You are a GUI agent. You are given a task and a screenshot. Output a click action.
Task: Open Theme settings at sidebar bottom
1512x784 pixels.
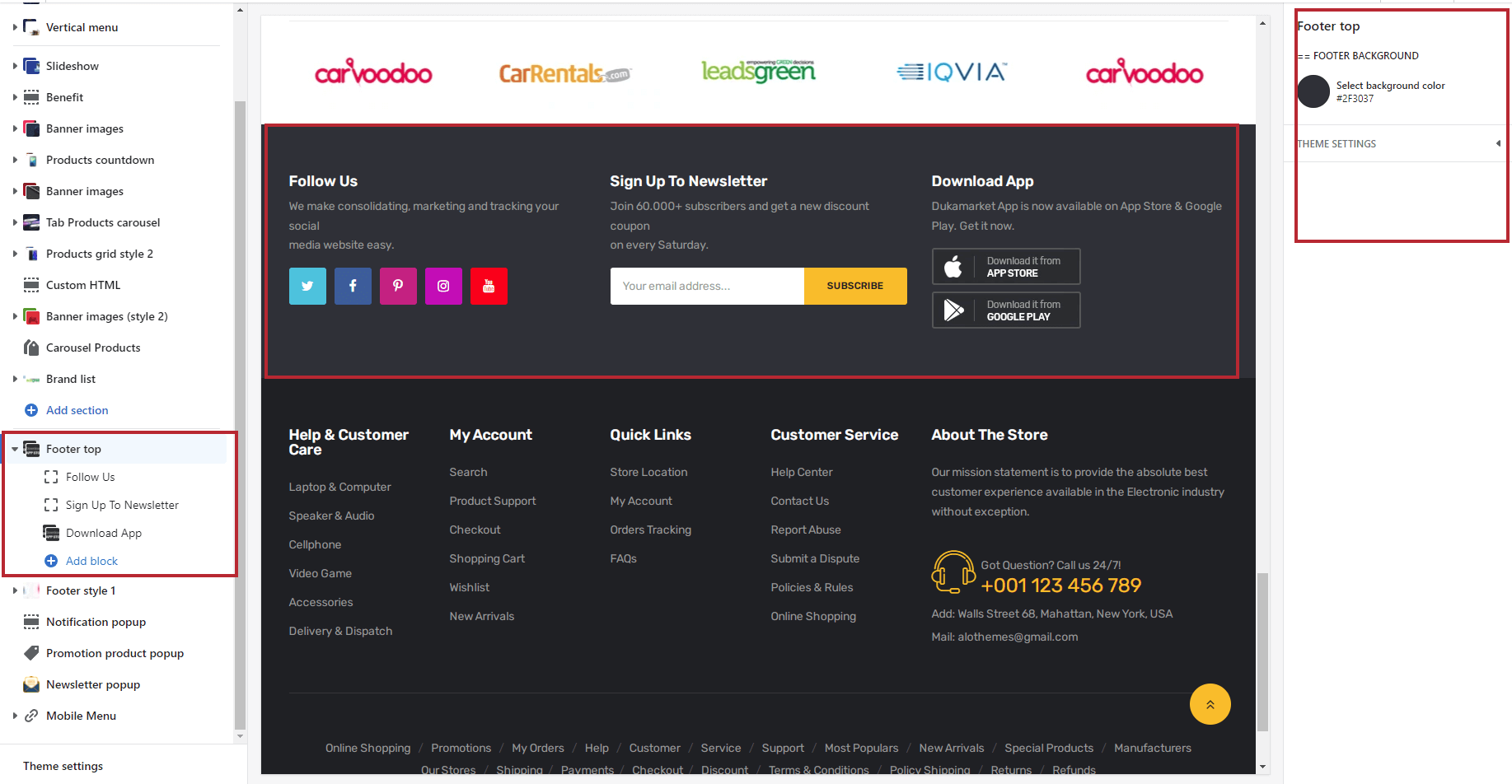click(63, 766)
